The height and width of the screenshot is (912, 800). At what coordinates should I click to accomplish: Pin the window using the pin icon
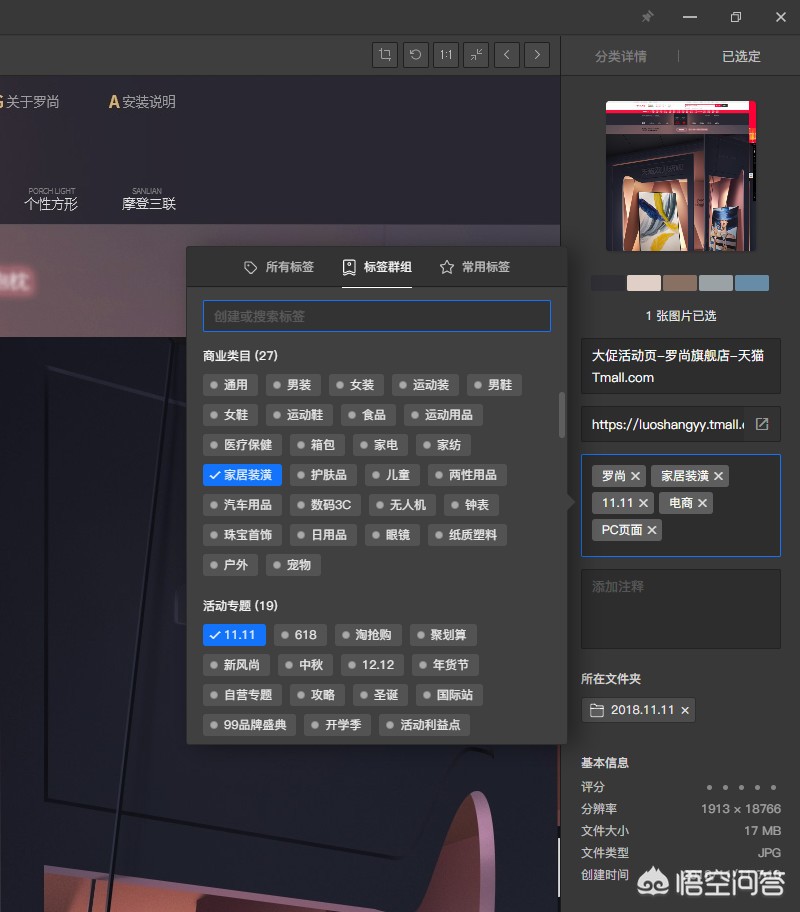[x=647, y=16]
